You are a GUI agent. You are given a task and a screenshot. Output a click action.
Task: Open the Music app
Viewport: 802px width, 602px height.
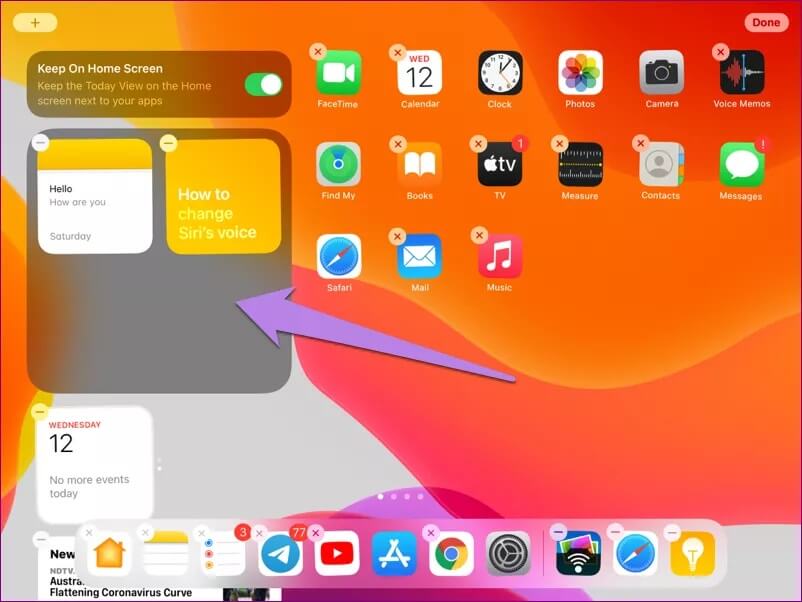(500, 256)
